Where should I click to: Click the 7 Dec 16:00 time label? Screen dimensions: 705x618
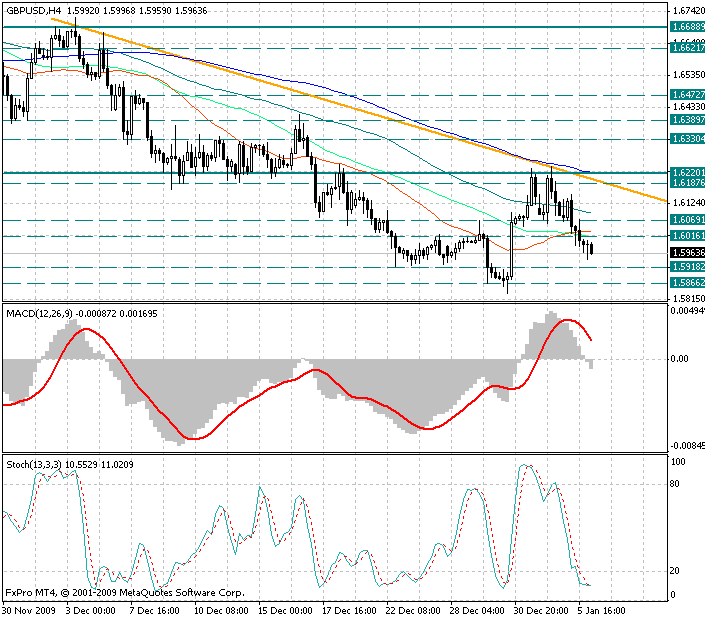pyautogui.click(x=154, y=611)
